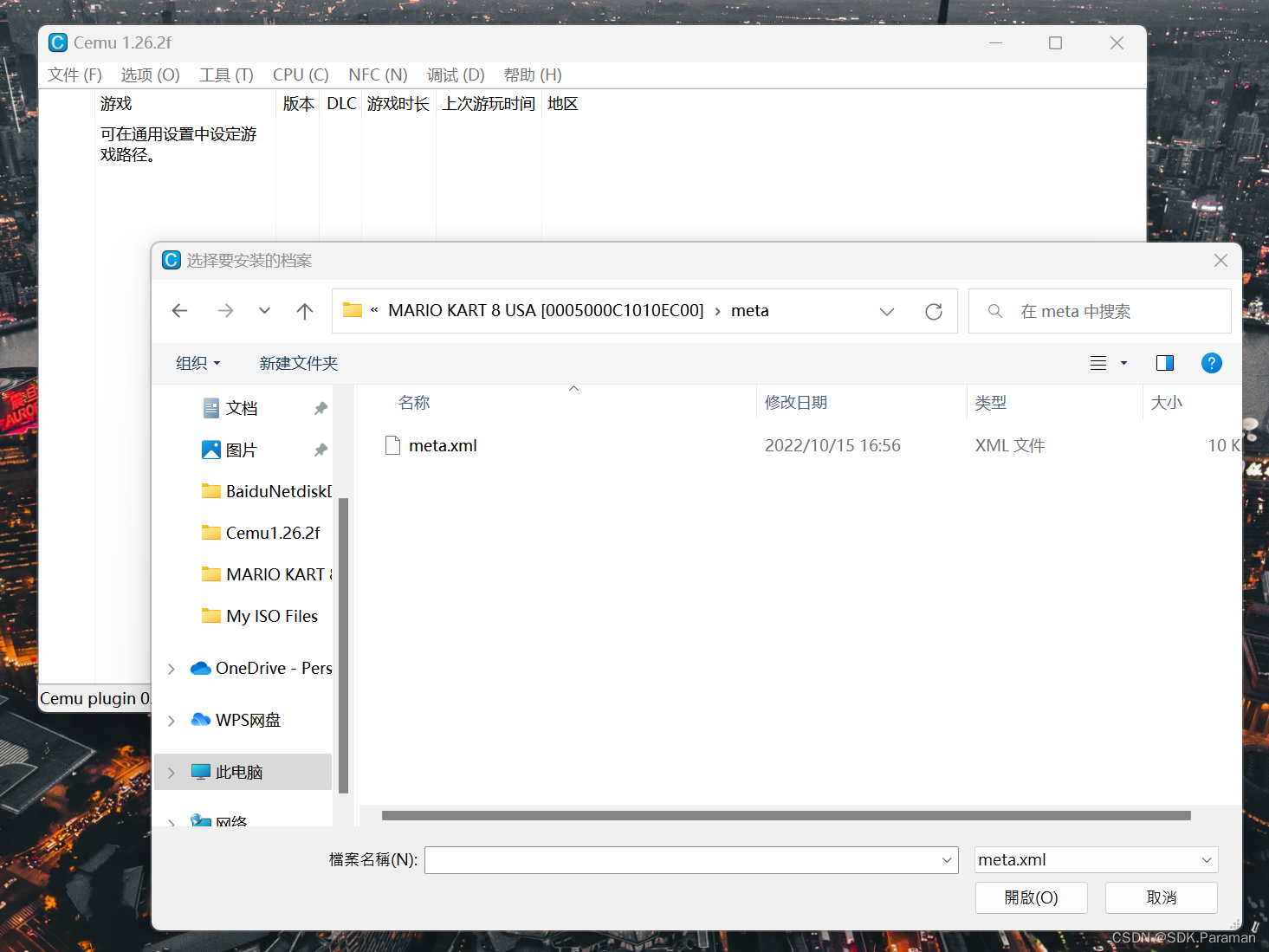Click 地区 column header in Cemu
This screenshot has width=1269, height=952.
[562, 104]
